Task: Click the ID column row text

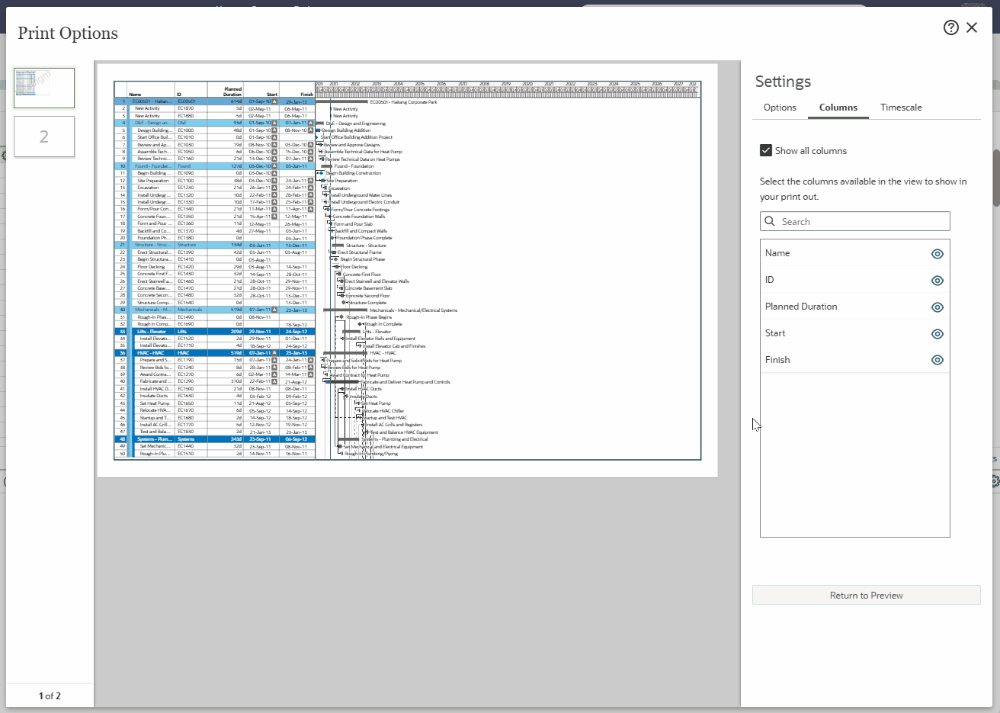Action: (x=769, y=280)
